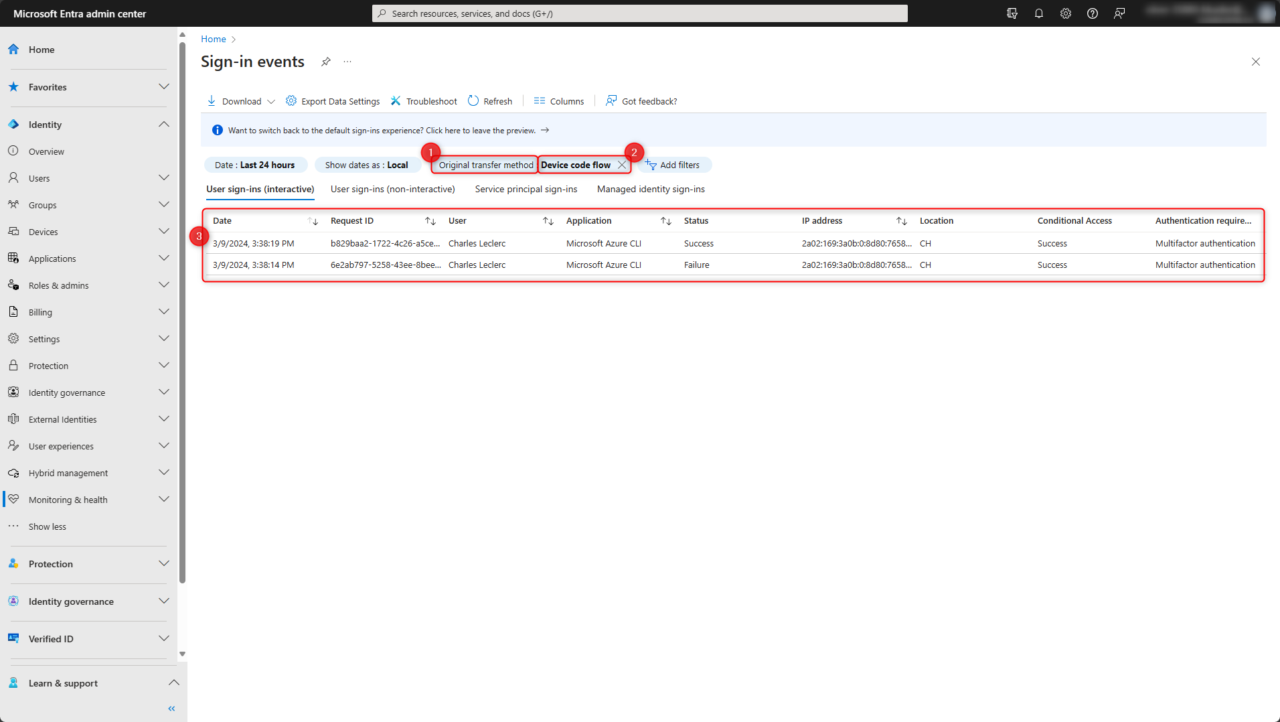This screenshot has height=722, width=1280.
Task: Pin the Sign-in events page
Action: [325, 62]
